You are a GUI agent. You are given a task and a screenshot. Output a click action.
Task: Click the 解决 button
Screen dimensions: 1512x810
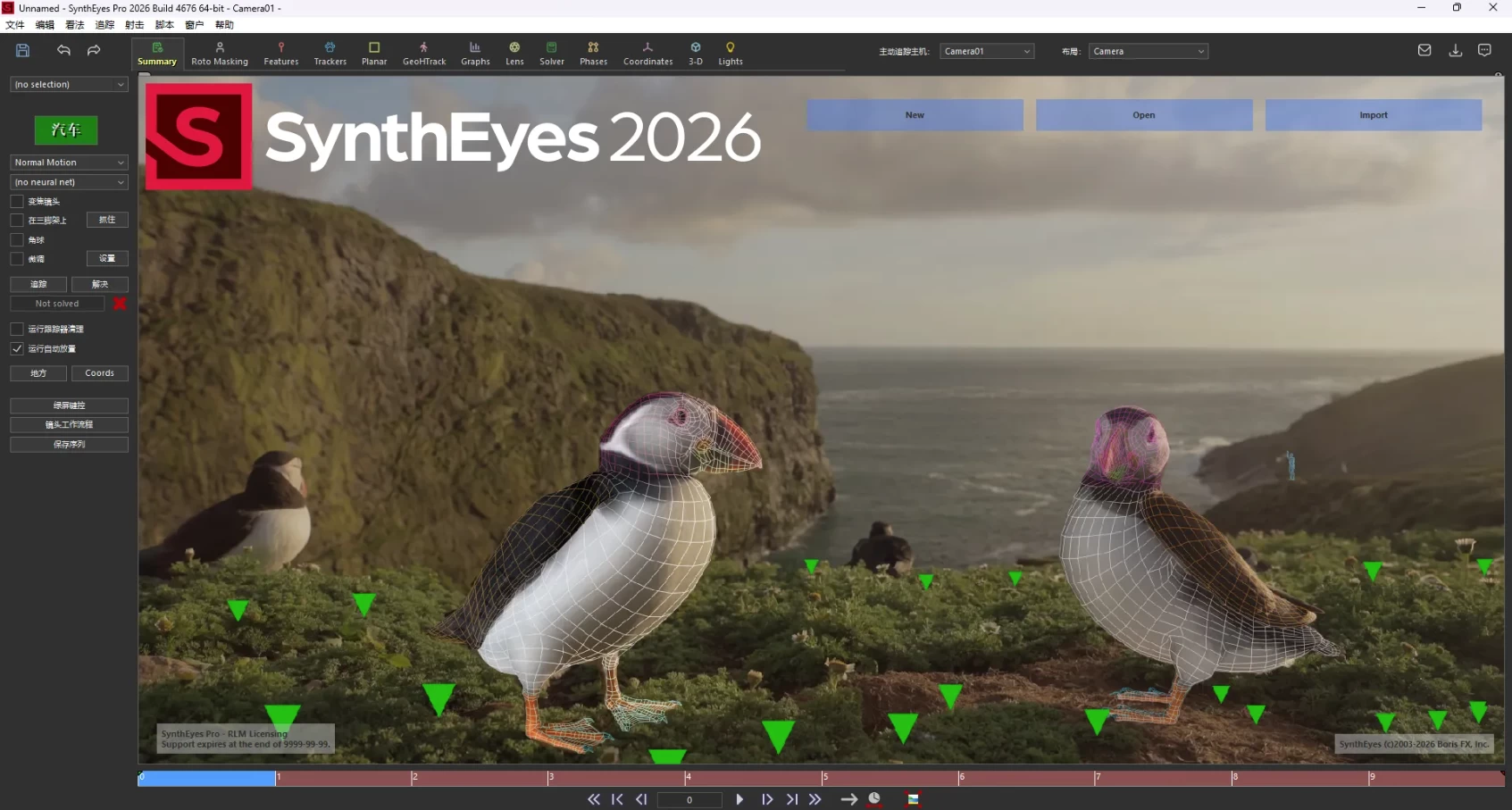(x=100, y=284)
